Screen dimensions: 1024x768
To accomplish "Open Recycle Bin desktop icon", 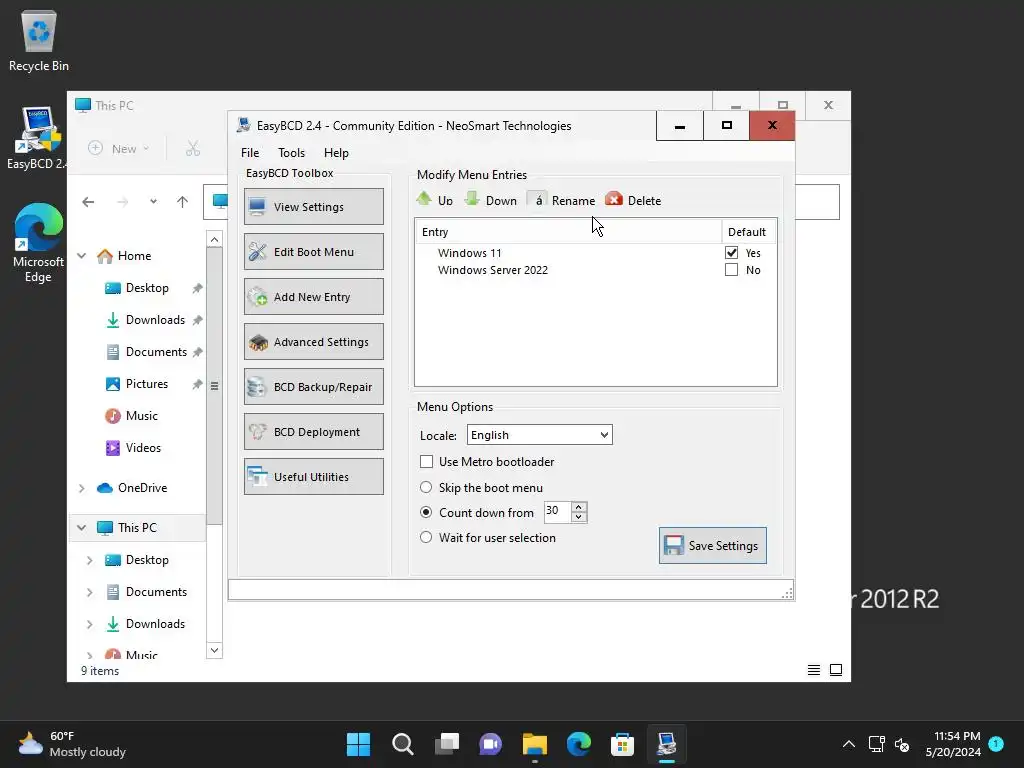I will pos(39,42).
